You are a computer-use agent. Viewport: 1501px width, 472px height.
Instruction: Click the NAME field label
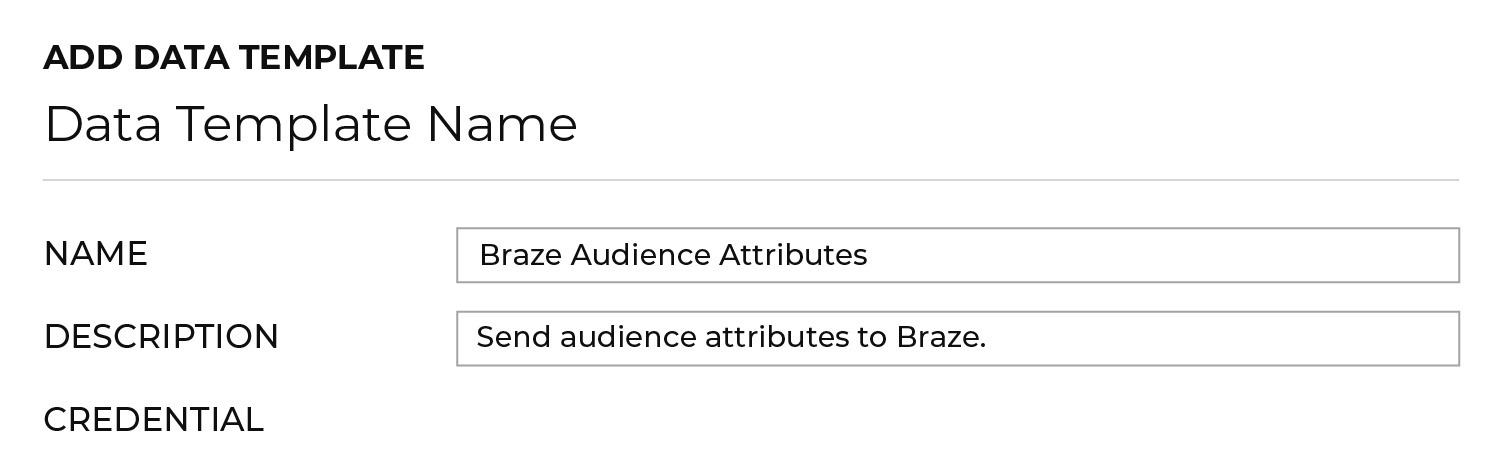pos(96,254)
